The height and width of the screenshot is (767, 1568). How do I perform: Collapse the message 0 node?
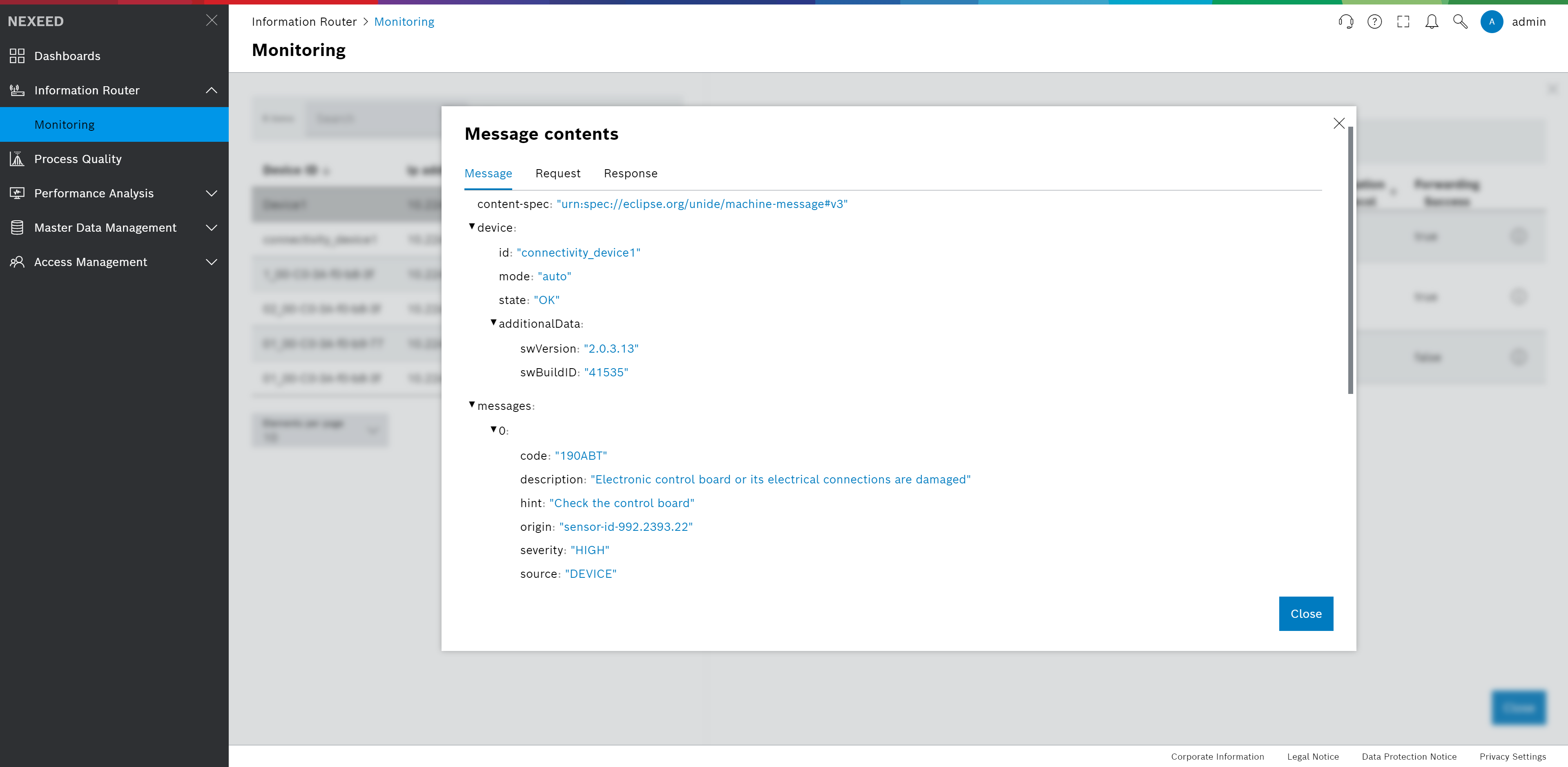tap(494, 429)
